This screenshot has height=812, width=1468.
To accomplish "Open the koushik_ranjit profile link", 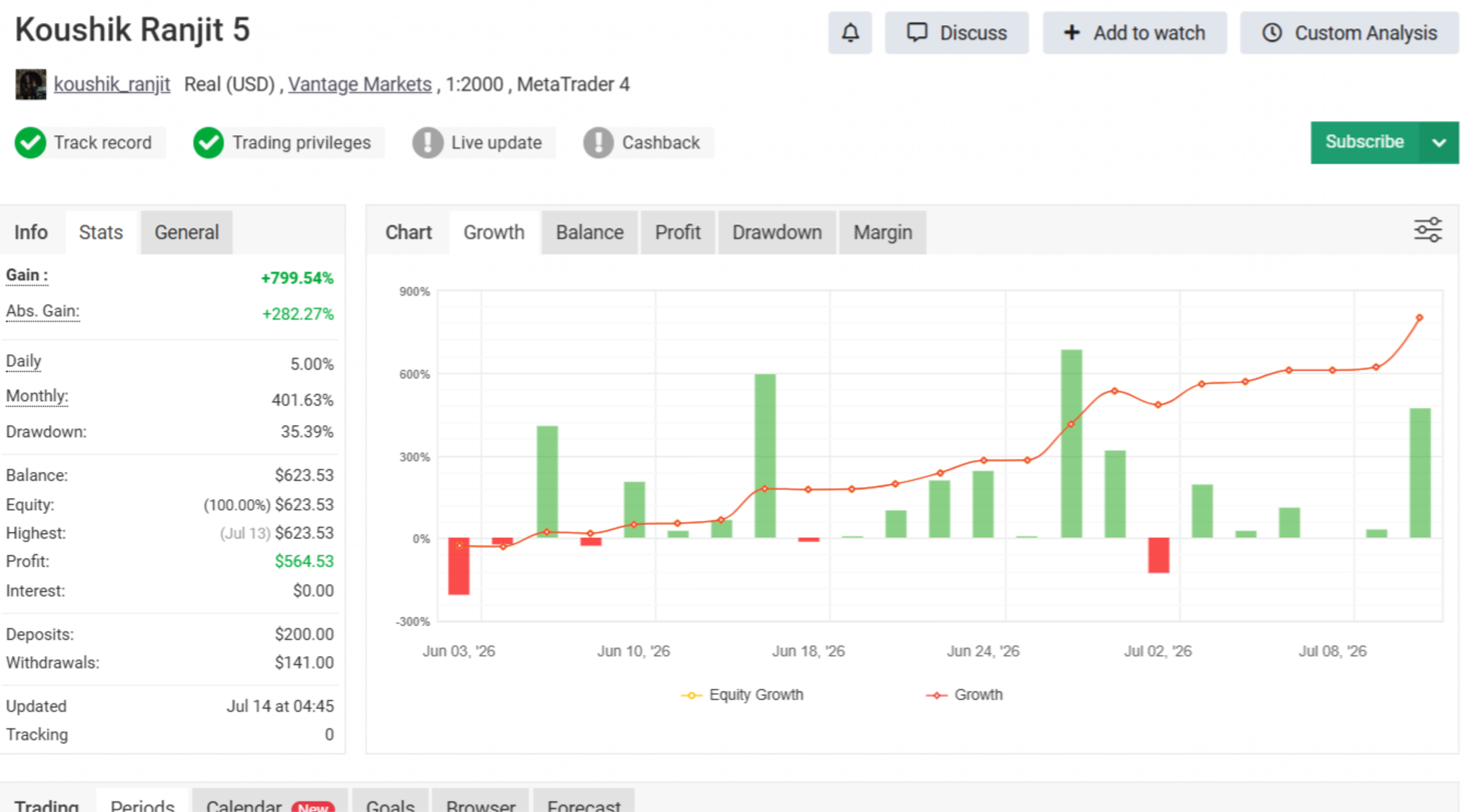I will 112,84.
